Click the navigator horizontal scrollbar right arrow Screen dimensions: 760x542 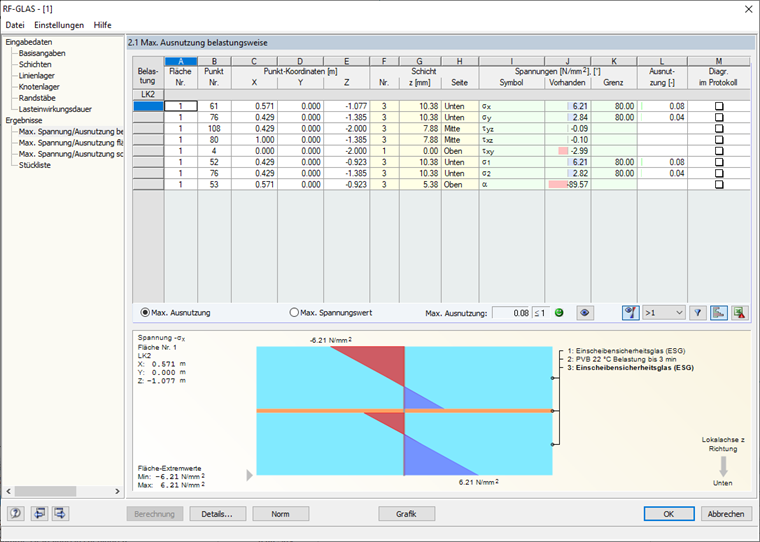pyautogui.click(x=117, y=491)
